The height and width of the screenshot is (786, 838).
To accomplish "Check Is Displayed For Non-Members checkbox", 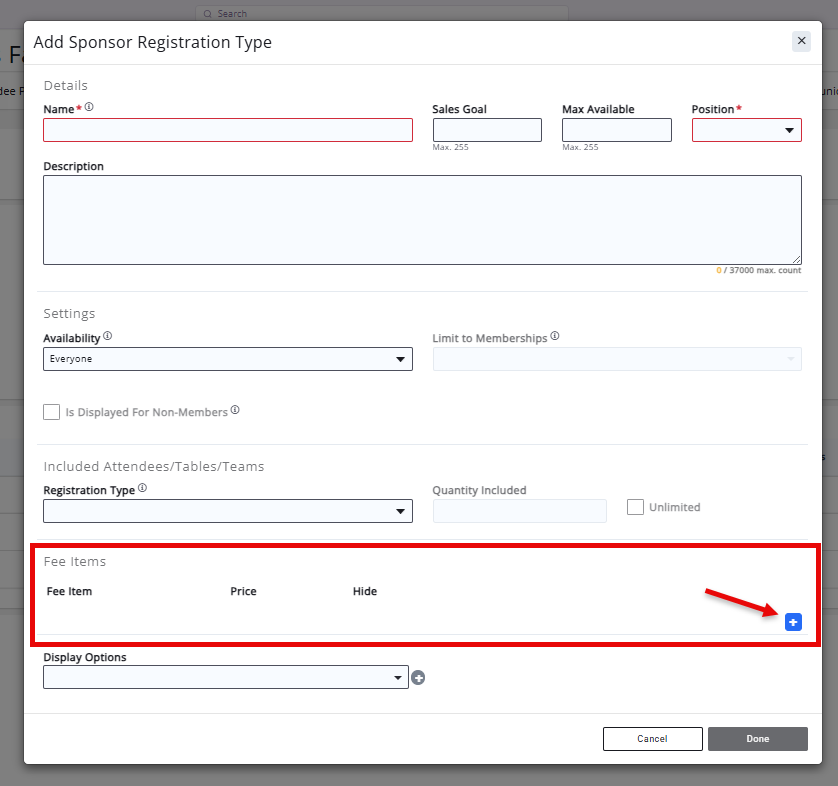I will click(x=51, y=412).
